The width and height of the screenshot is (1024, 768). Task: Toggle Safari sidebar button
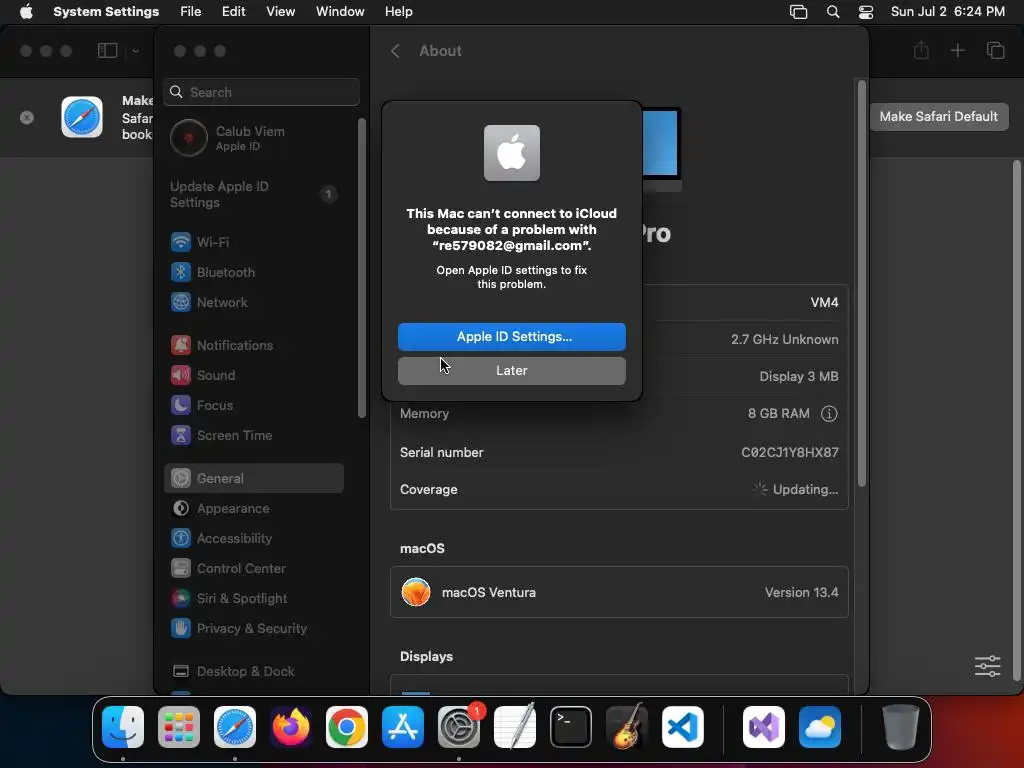108,51
